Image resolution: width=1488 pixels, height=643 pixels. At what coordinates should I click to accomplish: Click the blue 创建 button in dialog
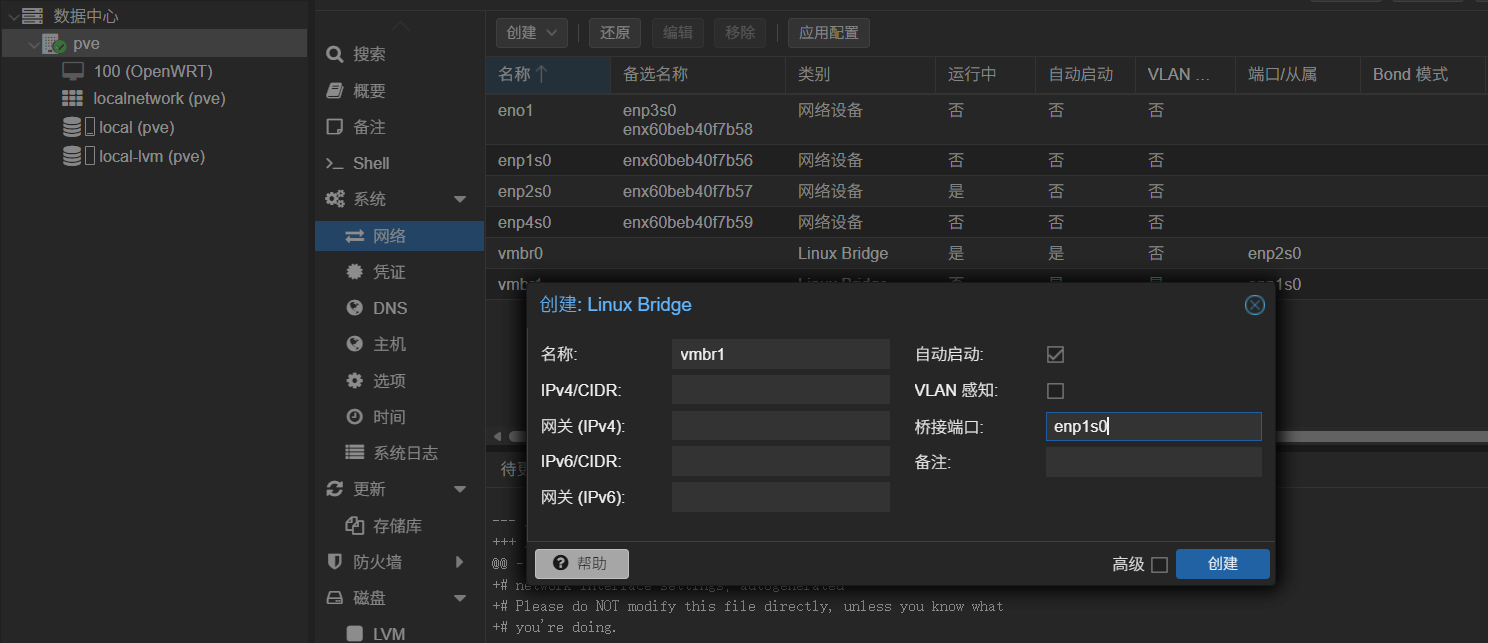click(1222, 564)
